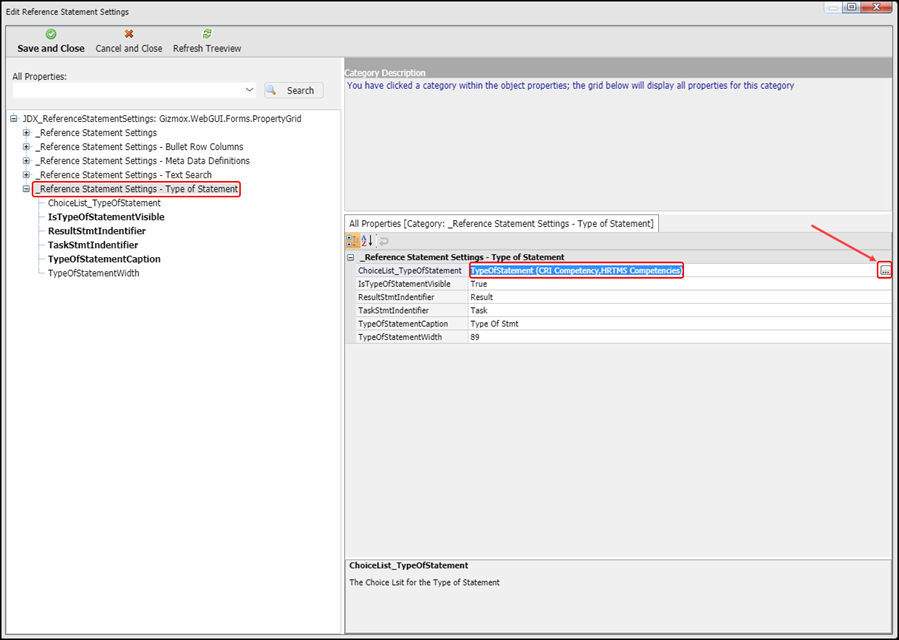Collapse the category header in property grid
The height and width of the screenshot is (640, 899).
click(351, 258)
